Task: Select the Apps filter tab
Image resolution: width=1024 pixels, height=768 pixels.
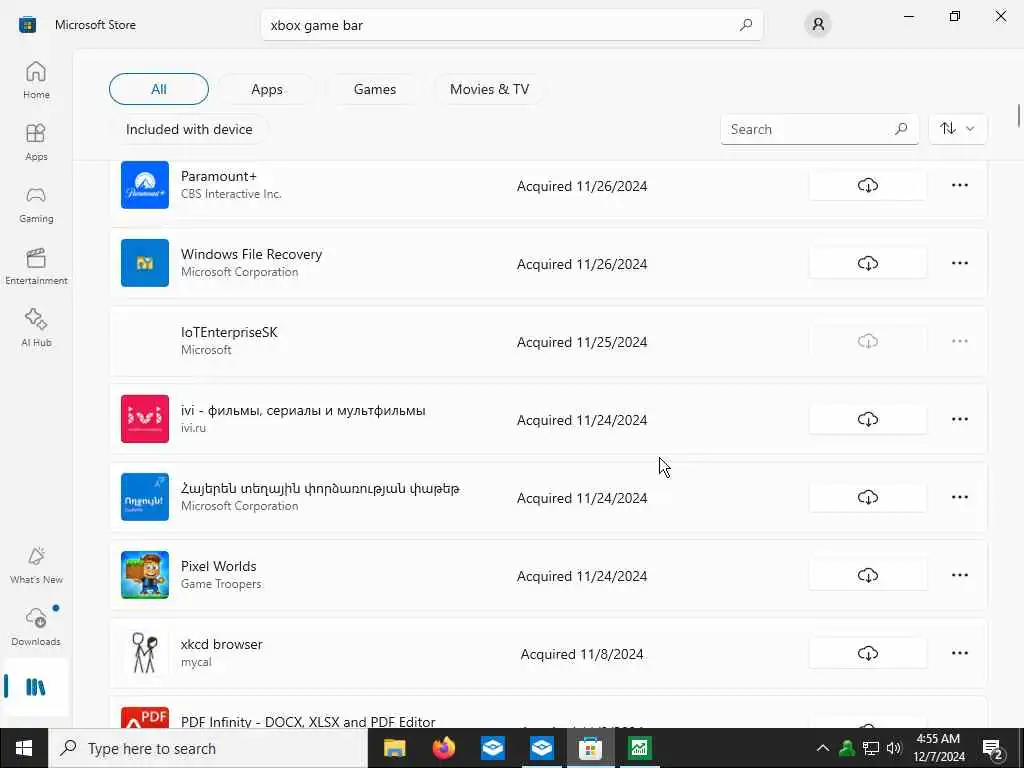Action: [267, 89]
